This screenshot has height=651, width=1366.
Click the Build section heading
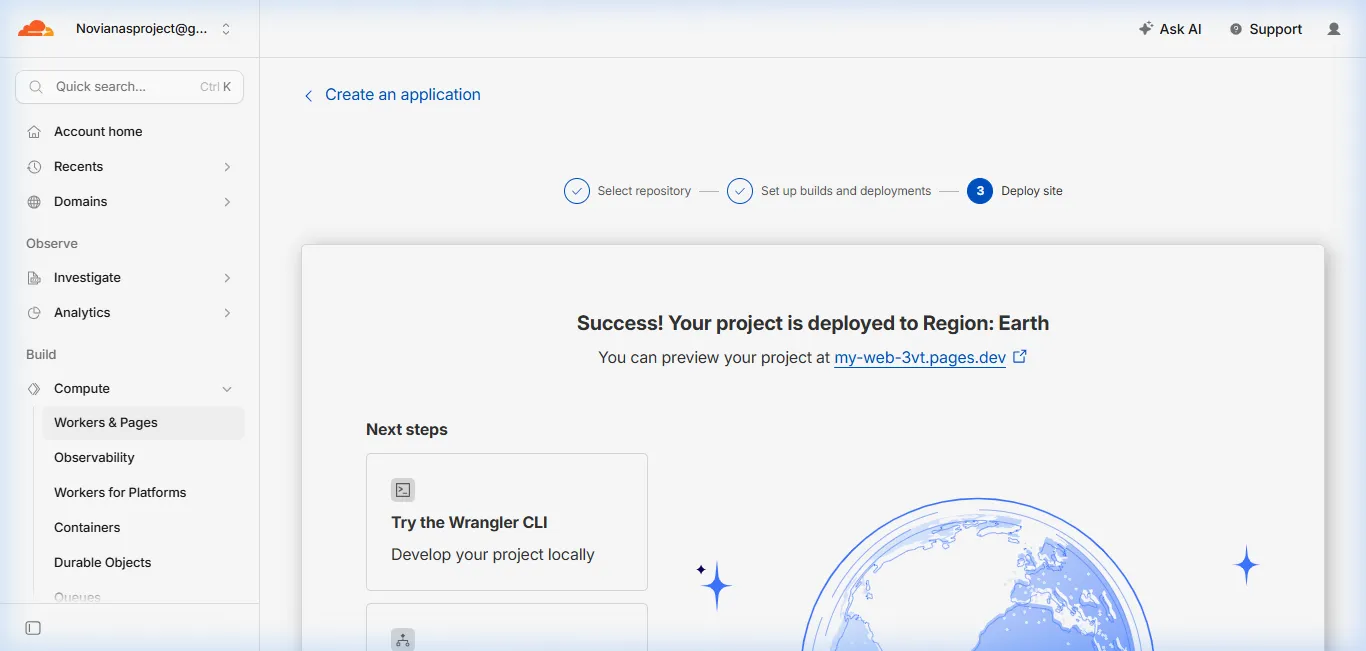click(x=41, y=355)
